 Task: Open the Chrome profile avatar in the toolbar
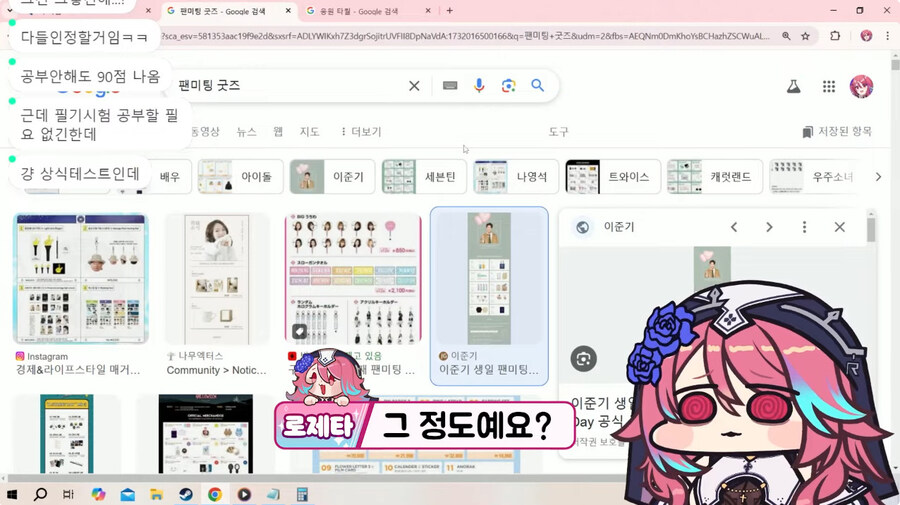click(x=866, y=36)
